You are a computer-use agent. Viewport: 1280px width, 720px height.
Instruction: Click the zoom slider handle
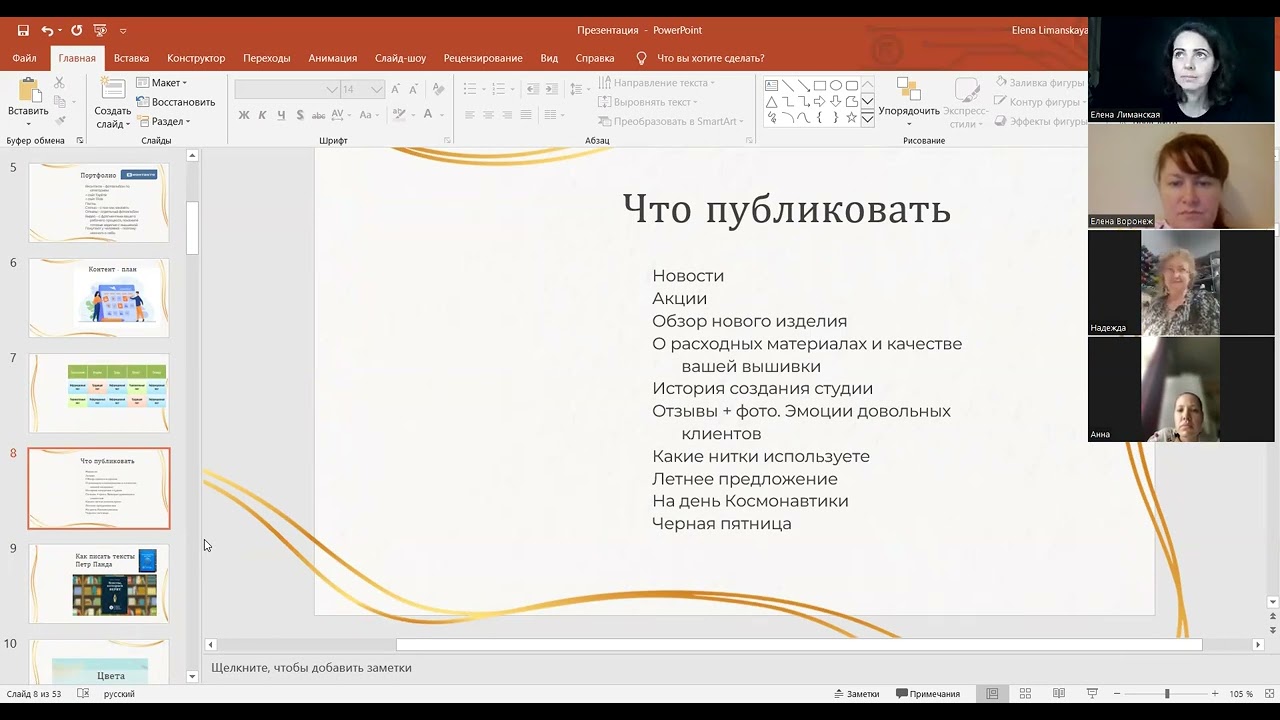coord(1166,693)
